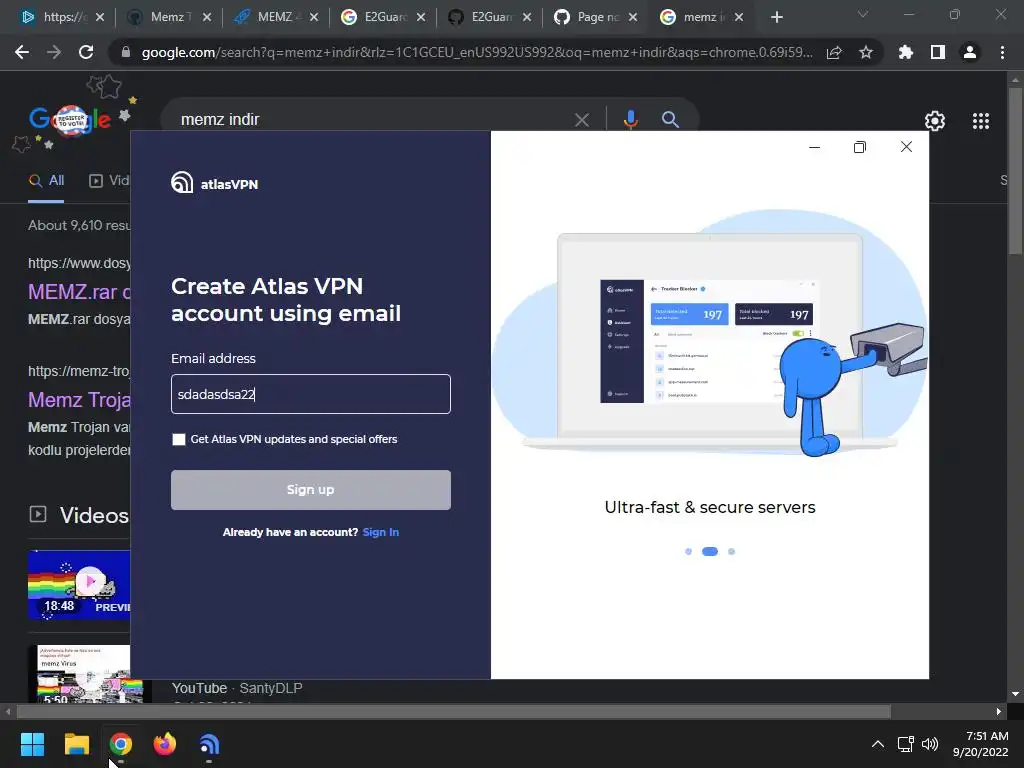Reload the Google search page
Image resolution: width=1024 pixels, height=768 pixels.
point(86,52)
